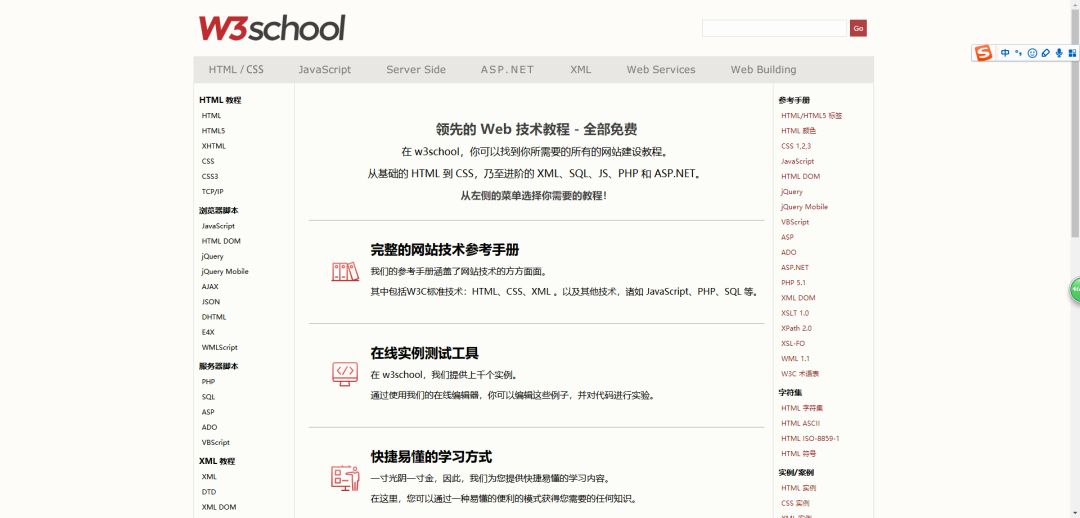Open CSS 实例 examples link
This screenshot has width=1080, height=518.
[x=795, y=503]
